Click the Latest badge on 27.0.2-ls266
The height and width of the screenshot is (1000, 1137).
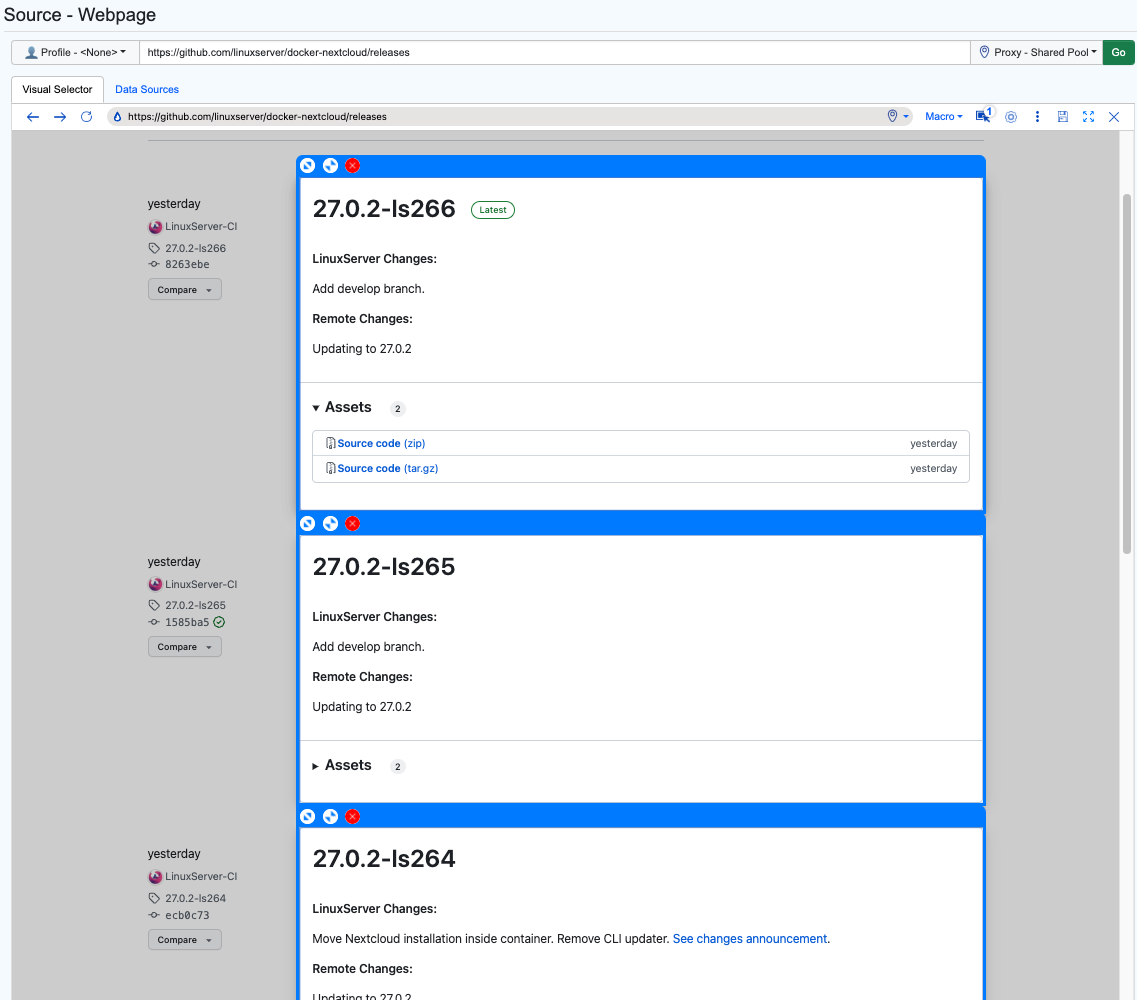click(493, 210)
